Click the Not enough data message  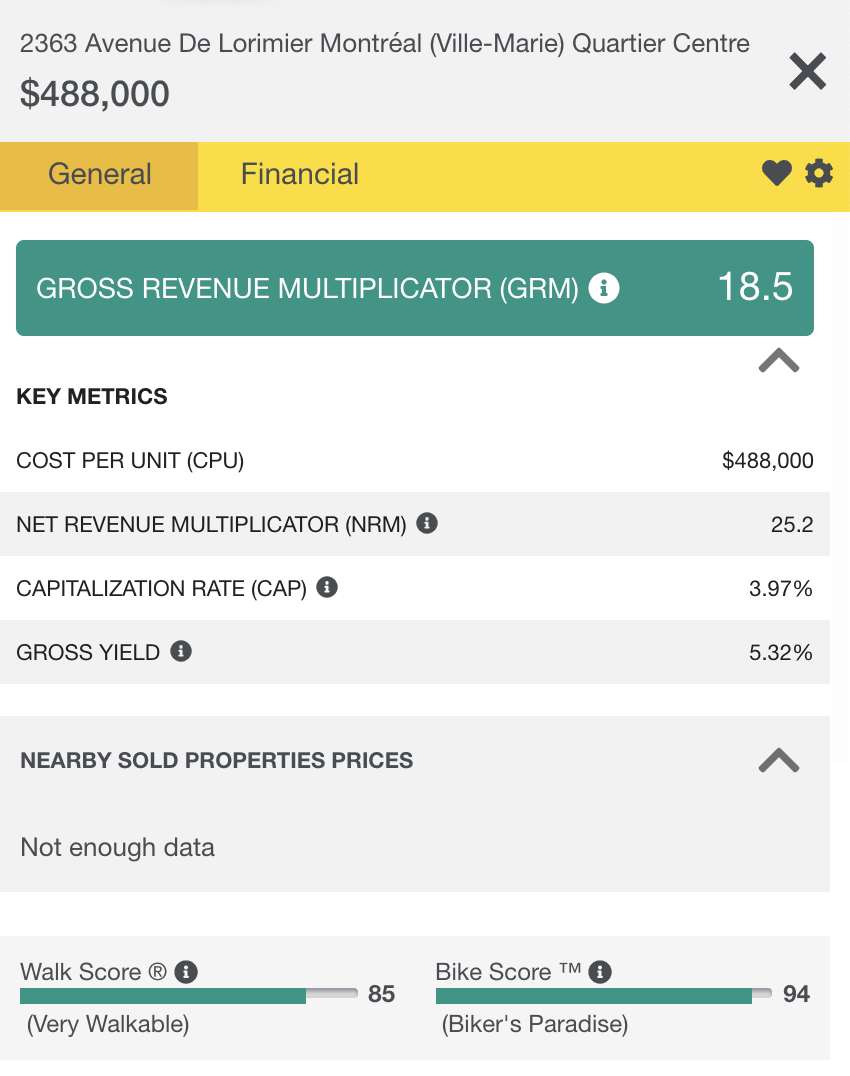[118, 847]
